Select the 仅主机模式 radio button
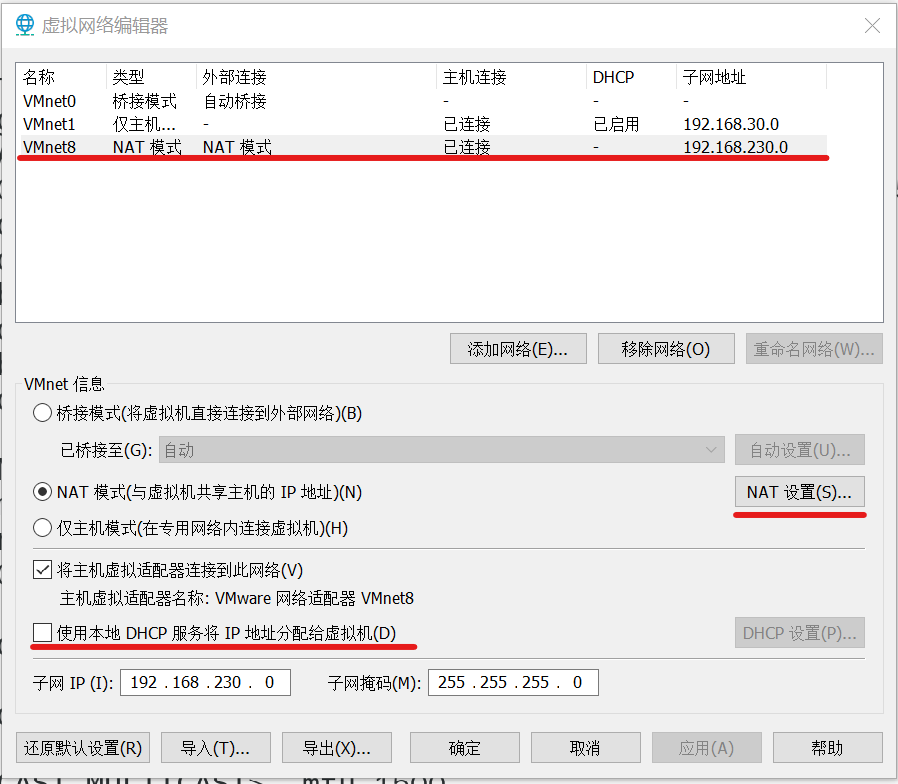Viewport: 898px width, 784px height. click(x=42, y=527)
